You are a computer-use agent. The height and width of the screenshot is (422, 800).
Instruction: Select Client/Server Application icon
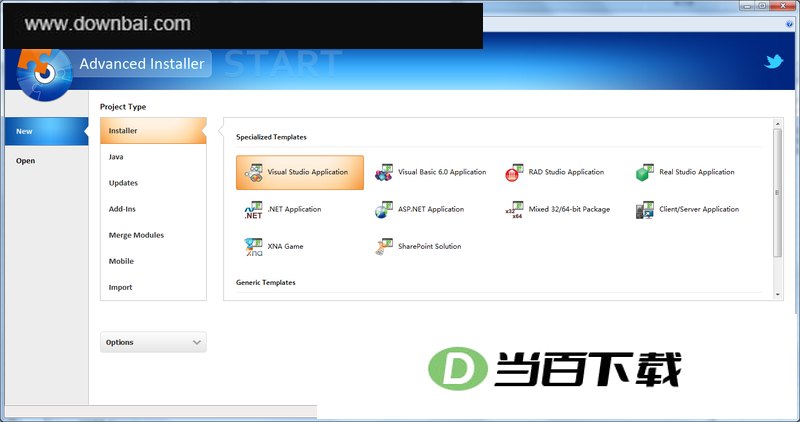coord(645,210)
